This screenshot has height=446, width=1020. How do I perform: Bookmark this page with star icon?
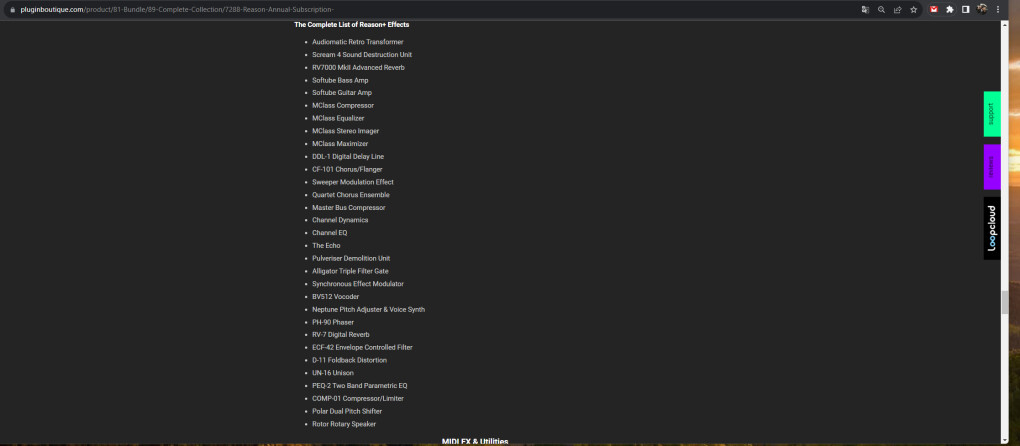[x=914, y=10]
